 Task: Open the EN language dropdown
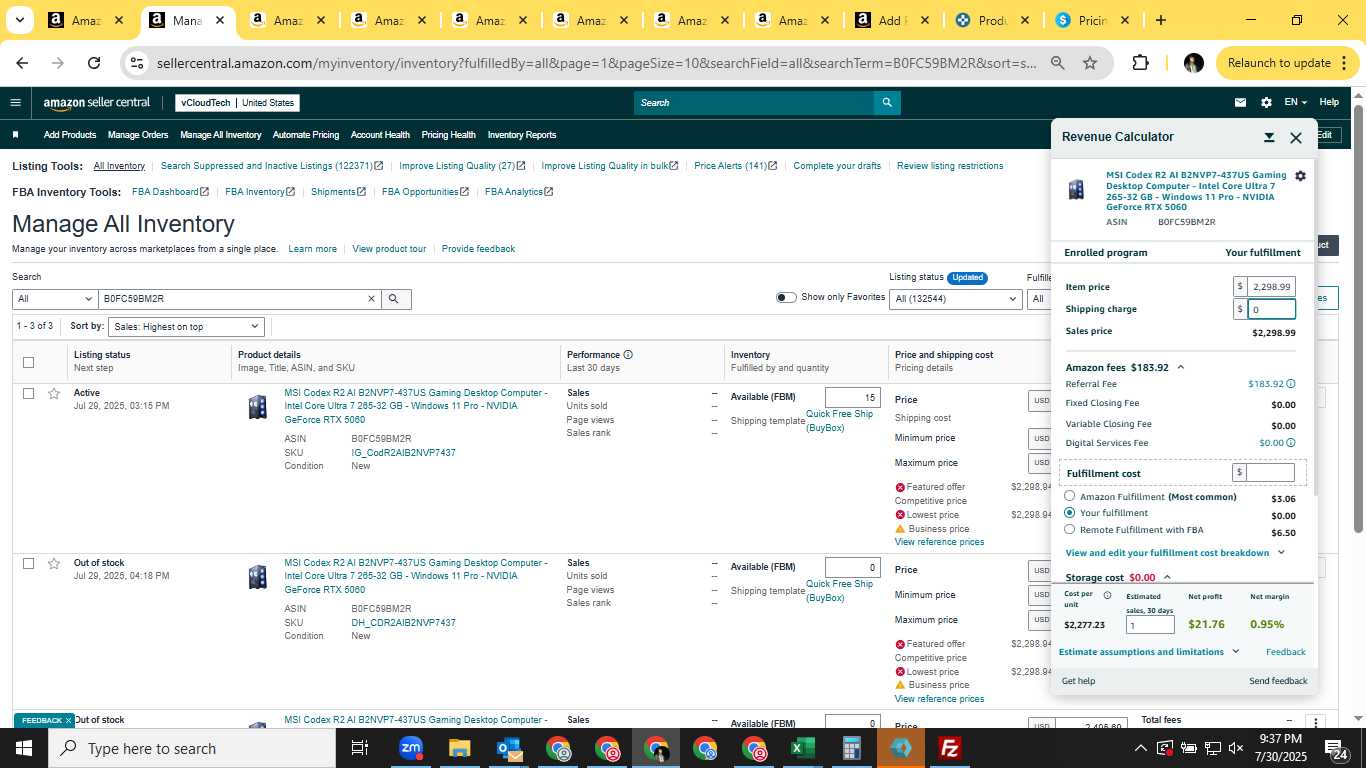(x=1296, y=102)
